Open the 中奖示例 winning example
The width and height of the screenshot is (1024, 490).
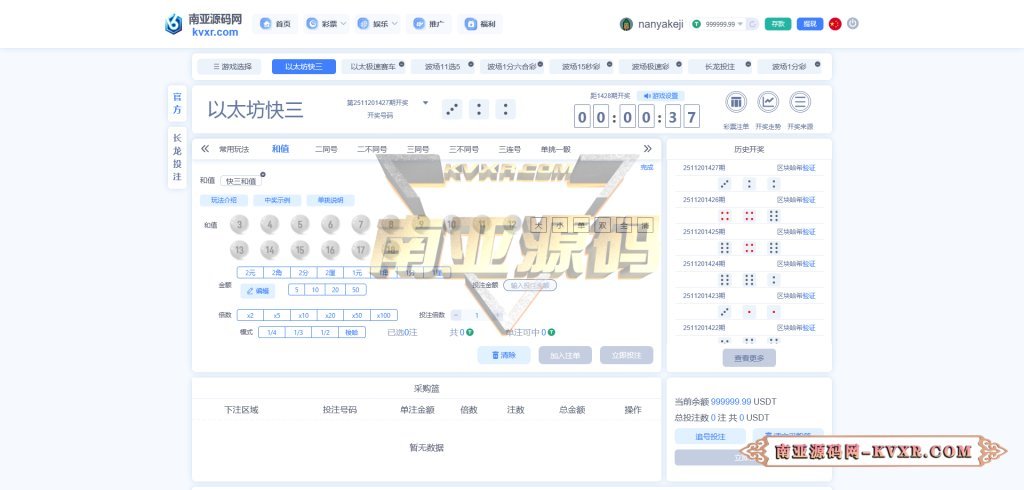tap(278, 201)
